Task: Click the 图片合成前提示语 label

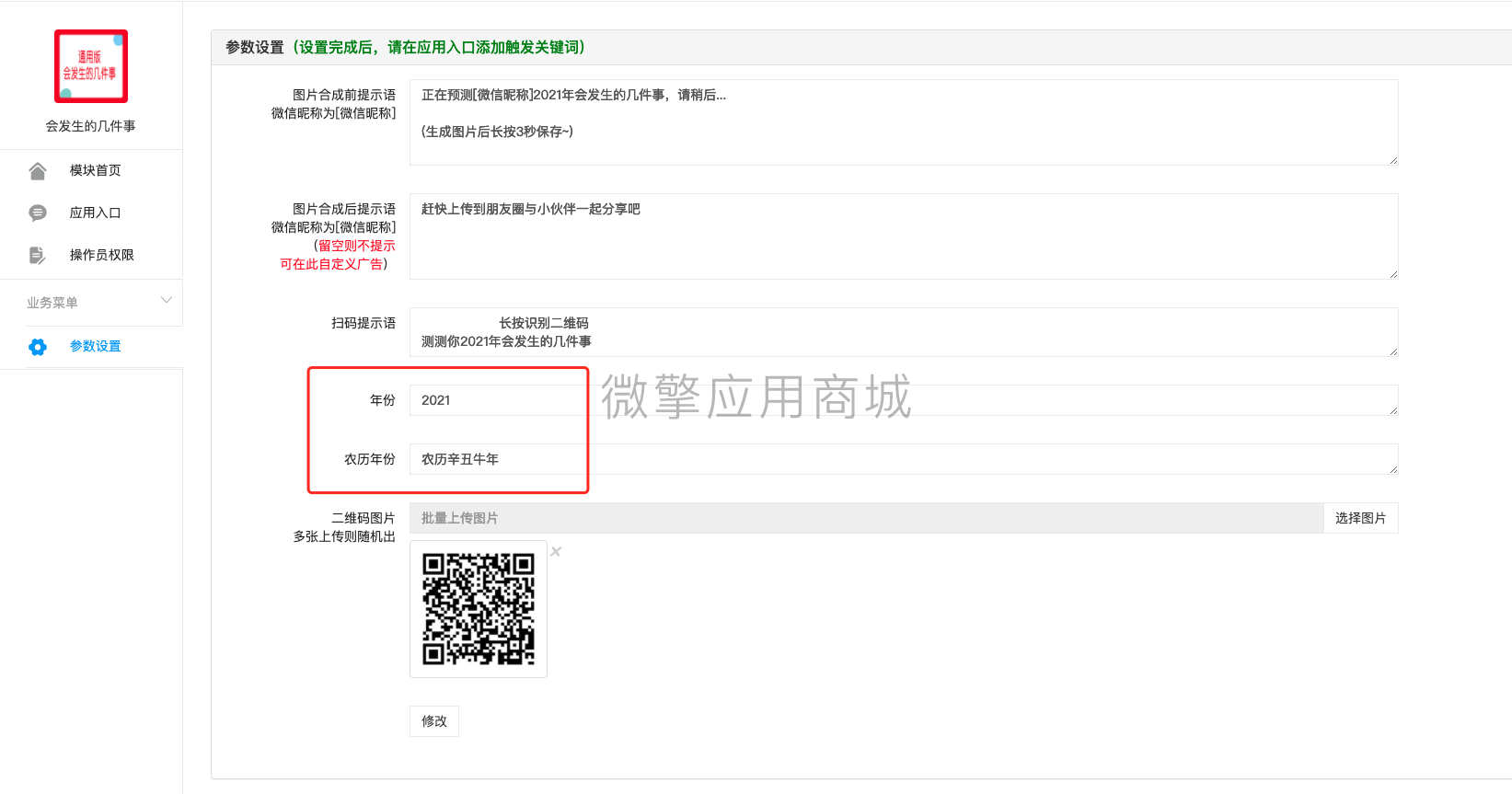Action: pyautogui.click(x=344, y=95)
